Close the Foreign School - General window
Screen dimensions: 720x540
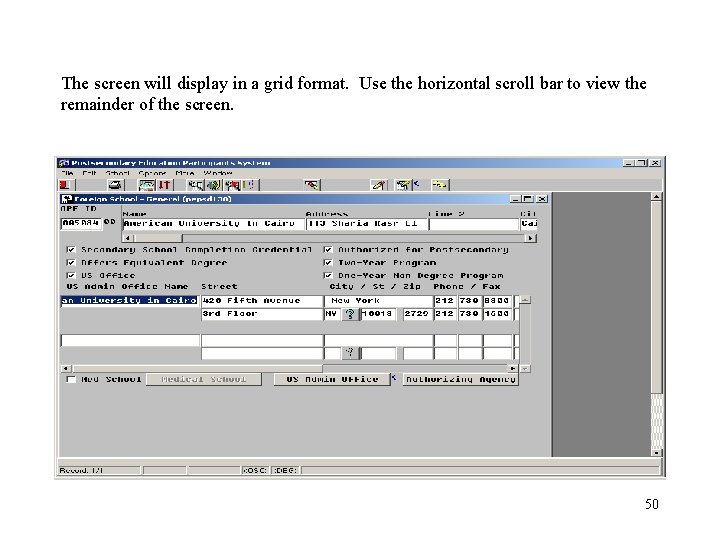click(x=542, y=199)
